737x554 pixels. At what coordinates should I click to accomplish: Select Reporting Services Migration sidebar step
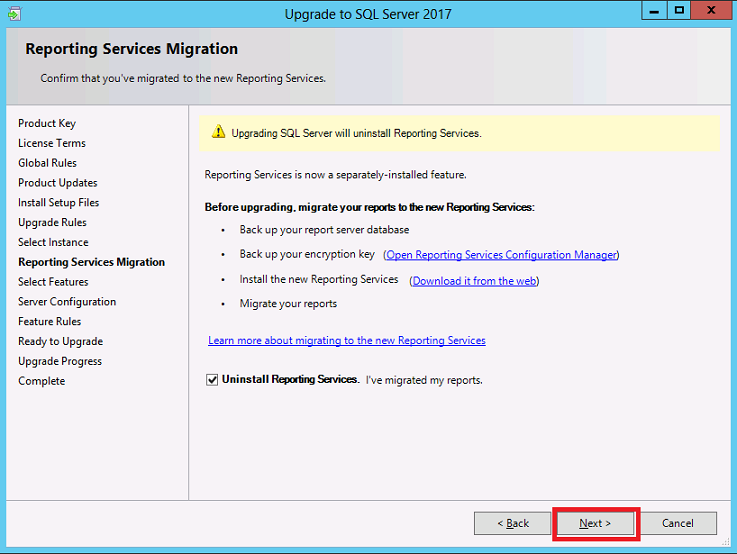tap(92, 262)
